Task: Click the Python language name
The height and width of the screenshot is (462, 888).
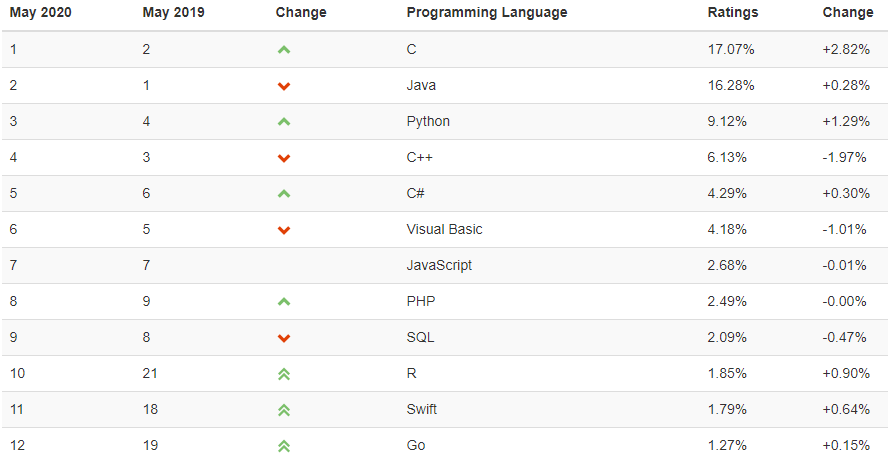Action: click(x=428, y=121)
